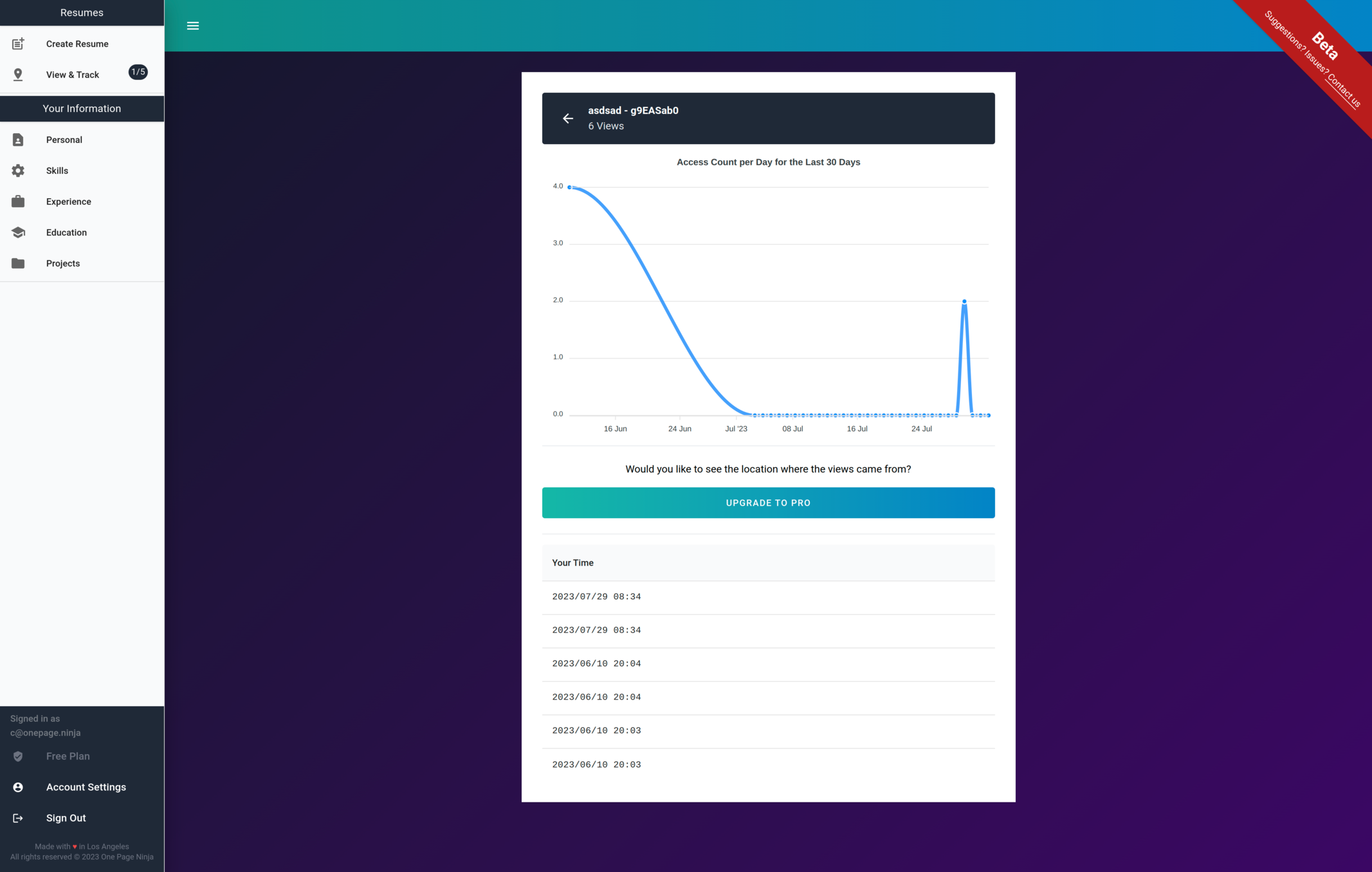Open the Experience section
1372x872 pixels.
point(68,201)
